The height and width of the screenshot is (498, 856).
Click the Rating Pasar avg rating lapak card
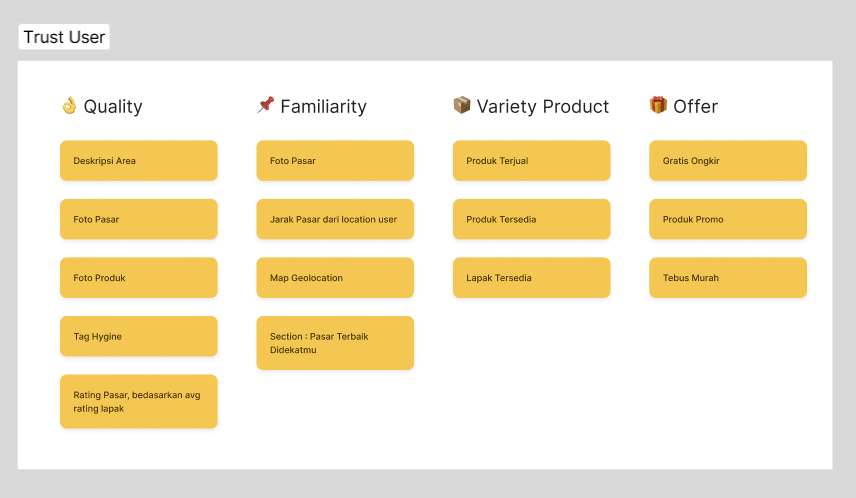[139, 401]
